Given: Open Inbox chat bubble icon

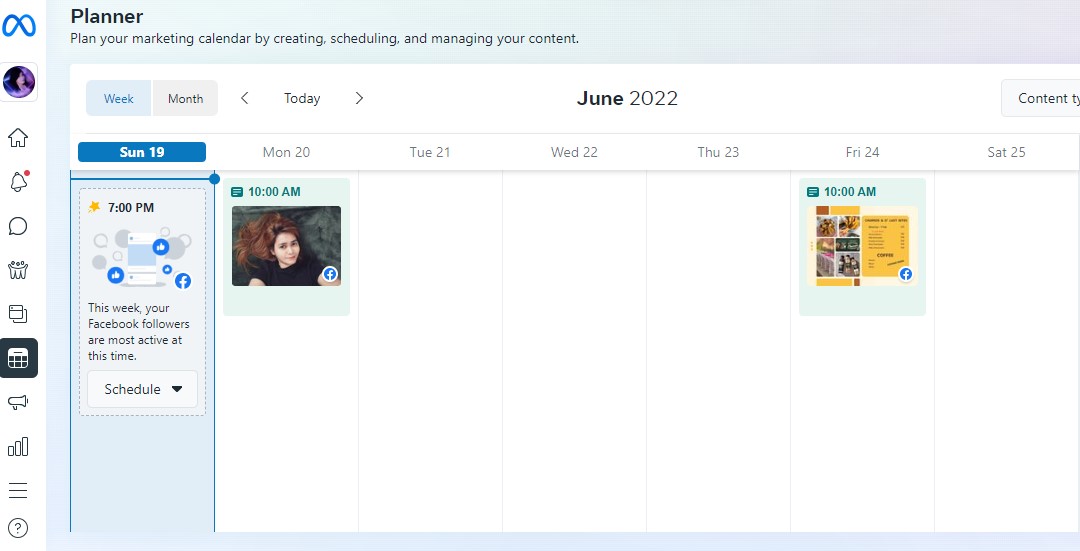Looking at the screenshot, I should [x=18, y=226].
